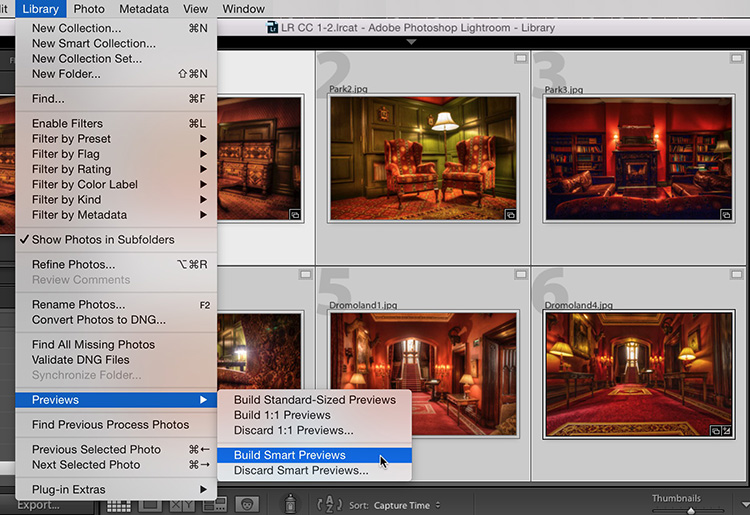Choose Refine Photos menu item
Screen dimensions: 750x515
[x=116, y=264]
